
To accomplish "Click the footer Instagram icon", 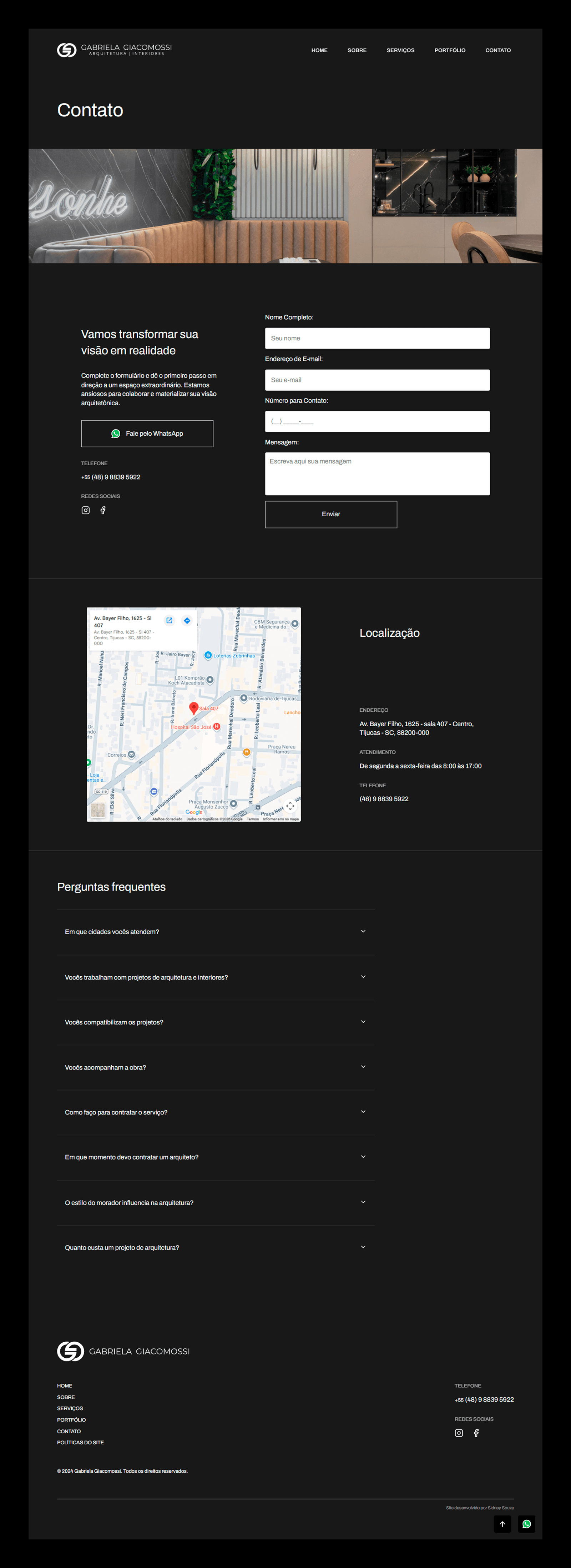I will [459, 1433].
